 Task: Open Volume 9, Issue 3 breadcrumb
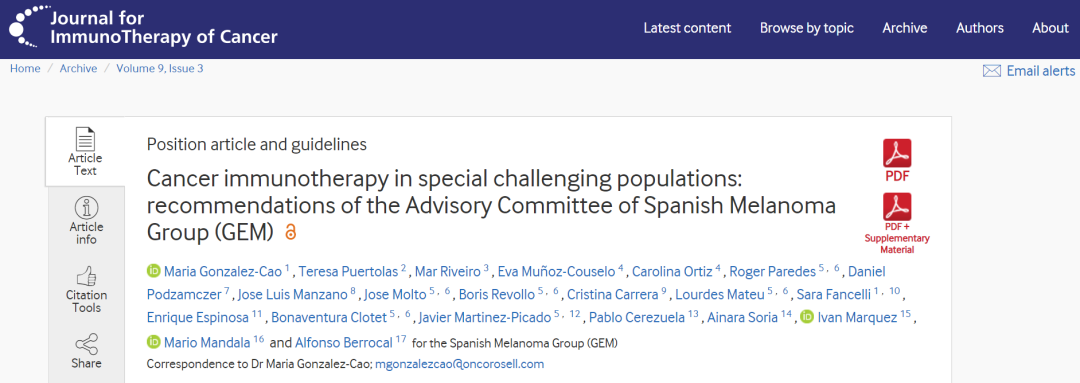[160, 68]
